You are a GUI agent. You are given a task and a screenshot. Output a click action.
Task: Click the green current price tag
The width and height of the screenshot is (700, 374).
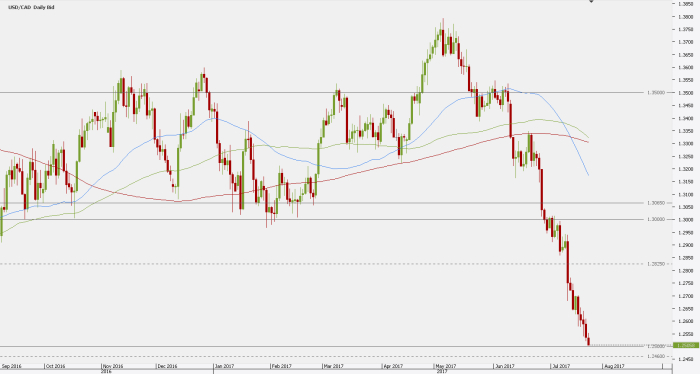687,345
